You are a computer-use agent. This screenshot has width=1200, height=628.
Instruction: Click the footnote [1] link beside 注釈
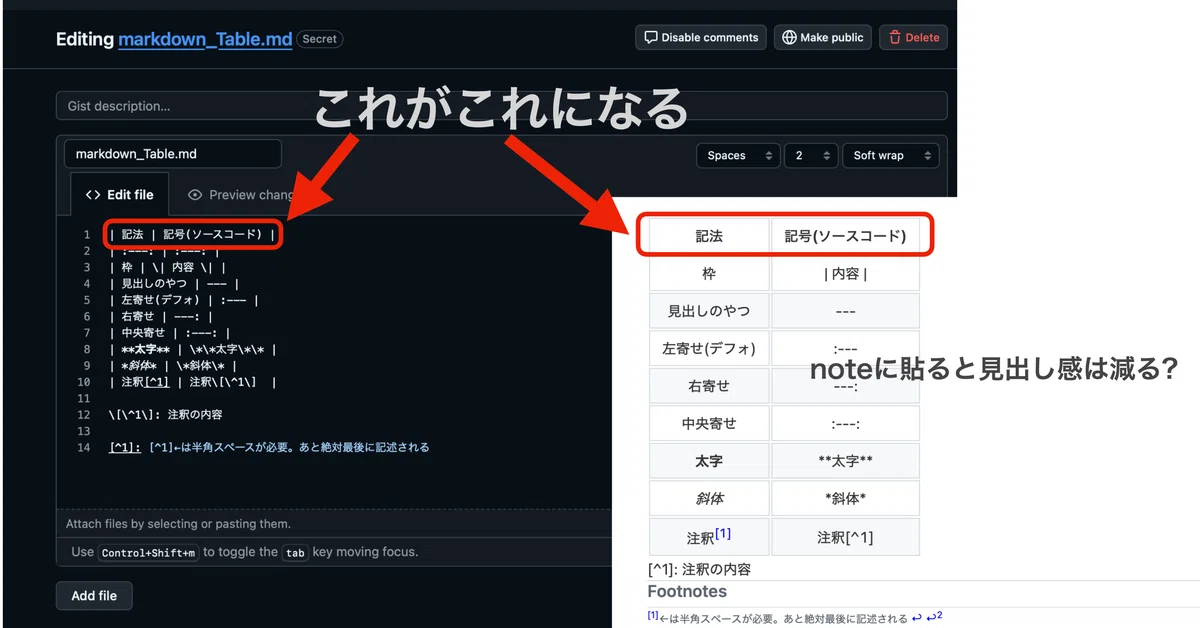[722, 533]
